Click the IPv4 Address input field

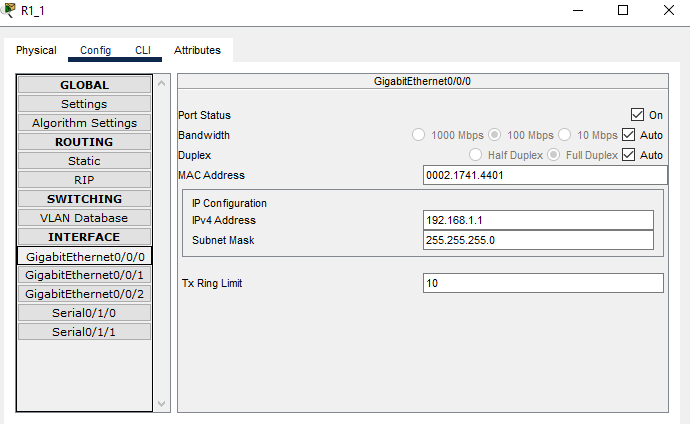[x=538, y=220]
